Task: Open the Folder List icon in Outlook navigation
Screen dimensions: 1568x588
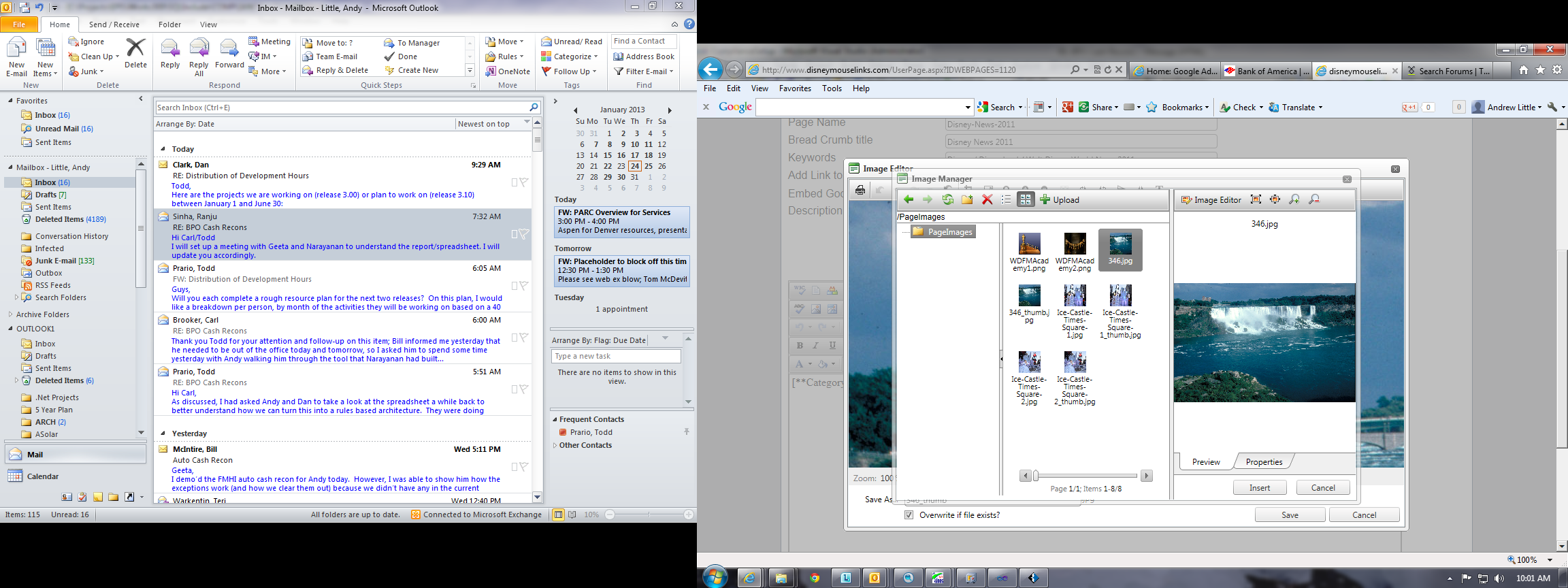Action: [113, 497]
